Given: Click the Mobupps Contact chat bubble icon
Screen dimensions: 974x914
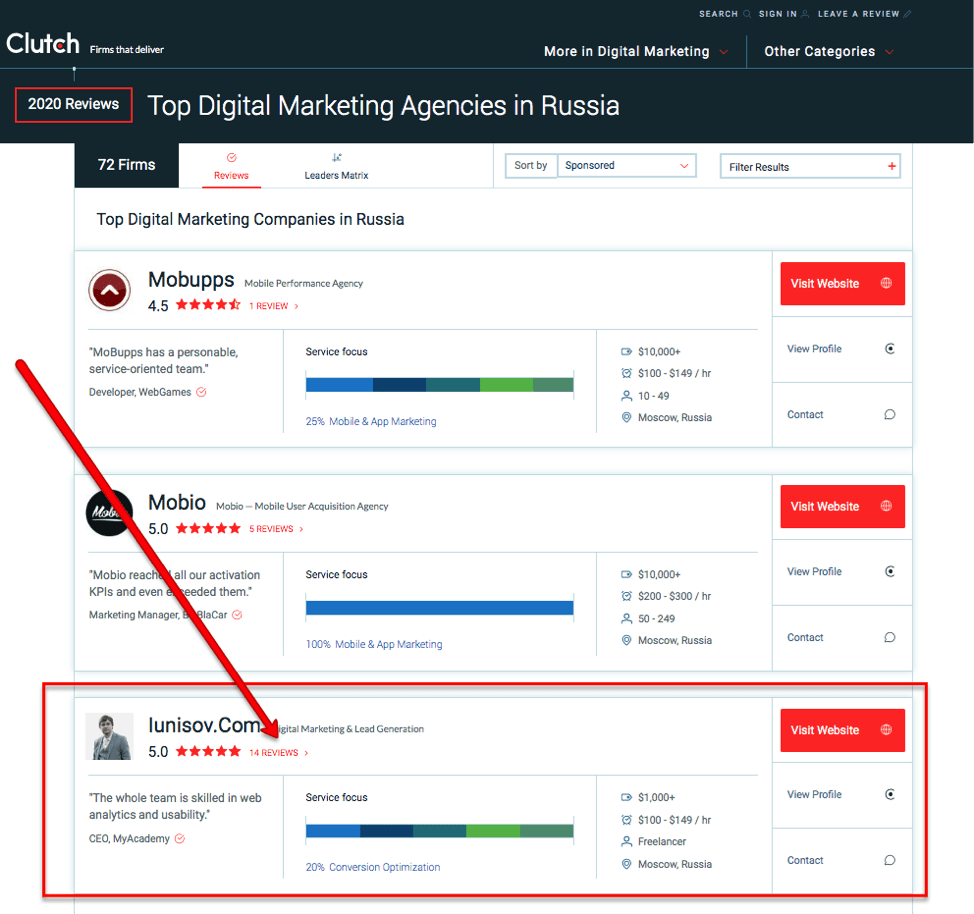Looking at the screenshot, I should [890, 414].
